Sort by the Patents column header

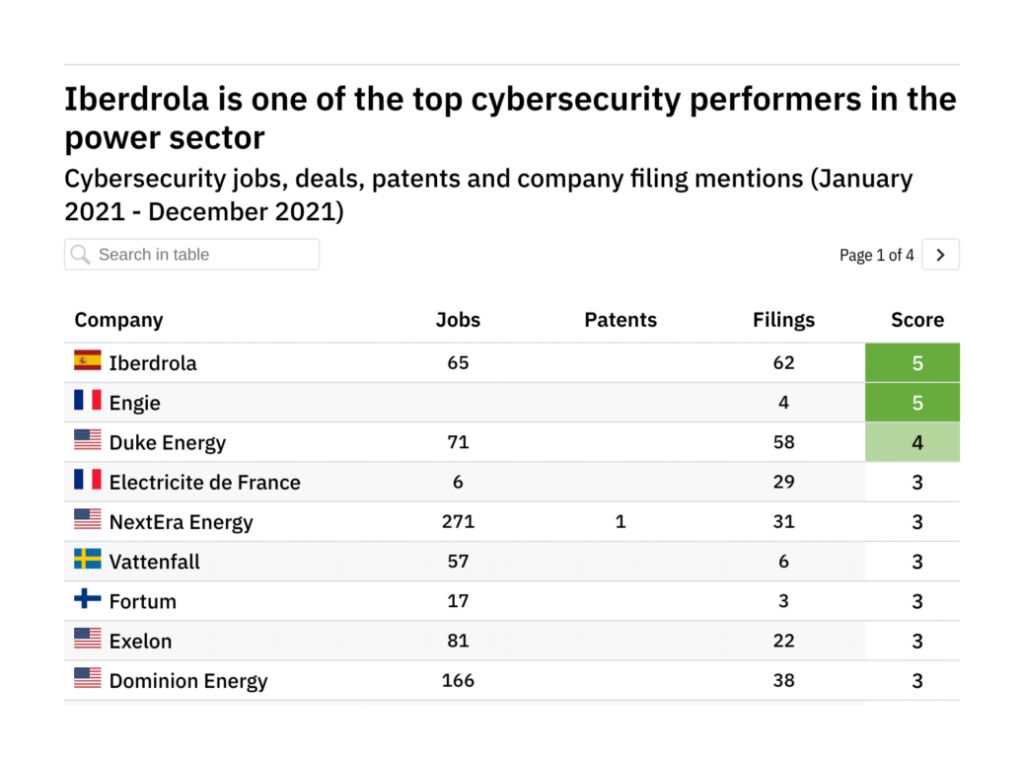[620, 320]
